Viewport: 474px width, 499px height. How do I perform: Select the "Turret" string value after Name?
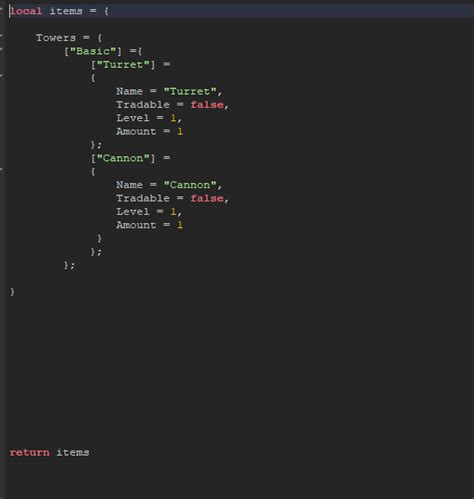[190, 91]
